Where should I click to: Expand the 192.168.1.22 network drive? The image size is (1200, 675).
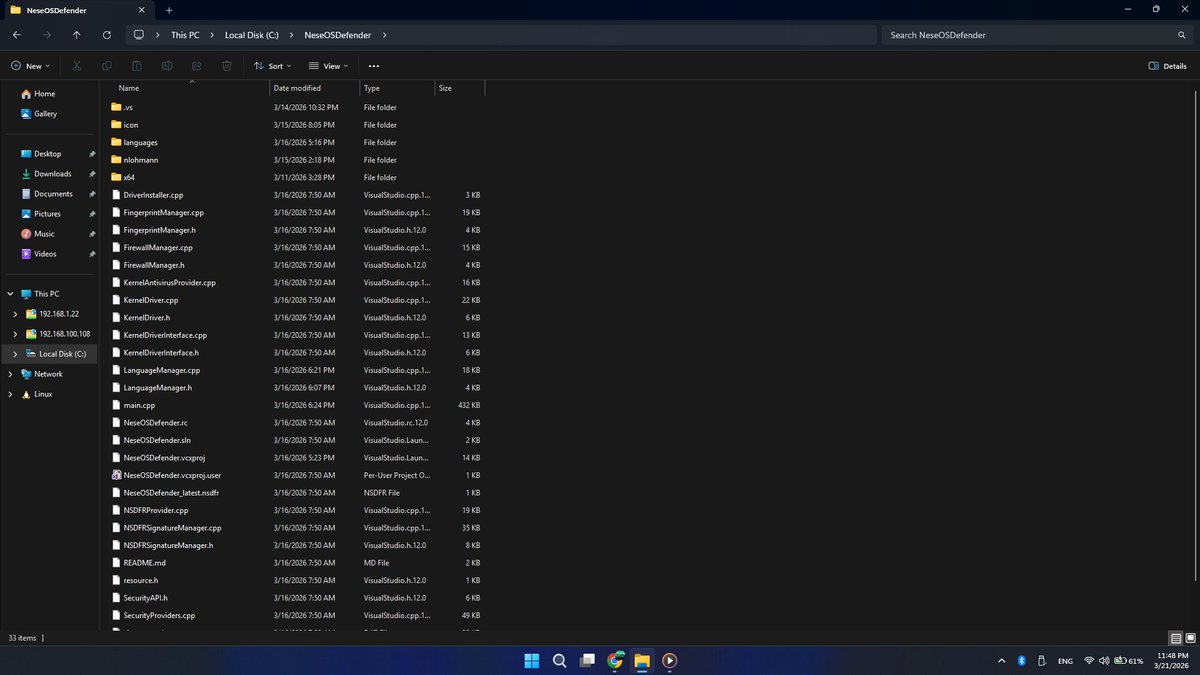click(x=15, y=314)
